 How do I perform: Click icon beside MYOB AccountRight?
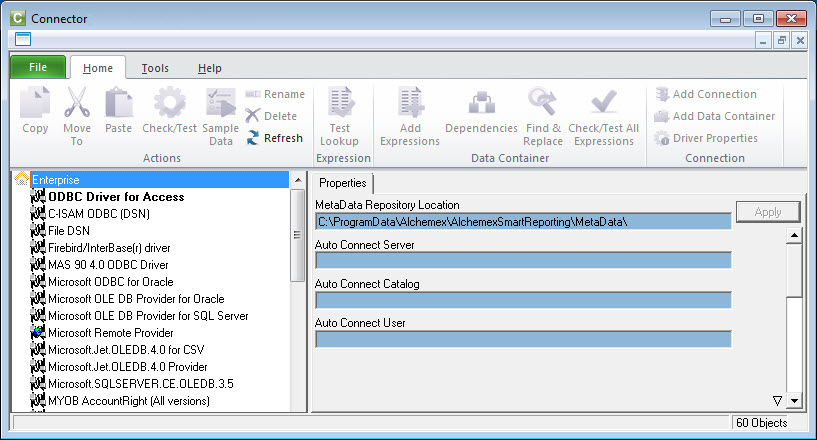tap(38, 400)
